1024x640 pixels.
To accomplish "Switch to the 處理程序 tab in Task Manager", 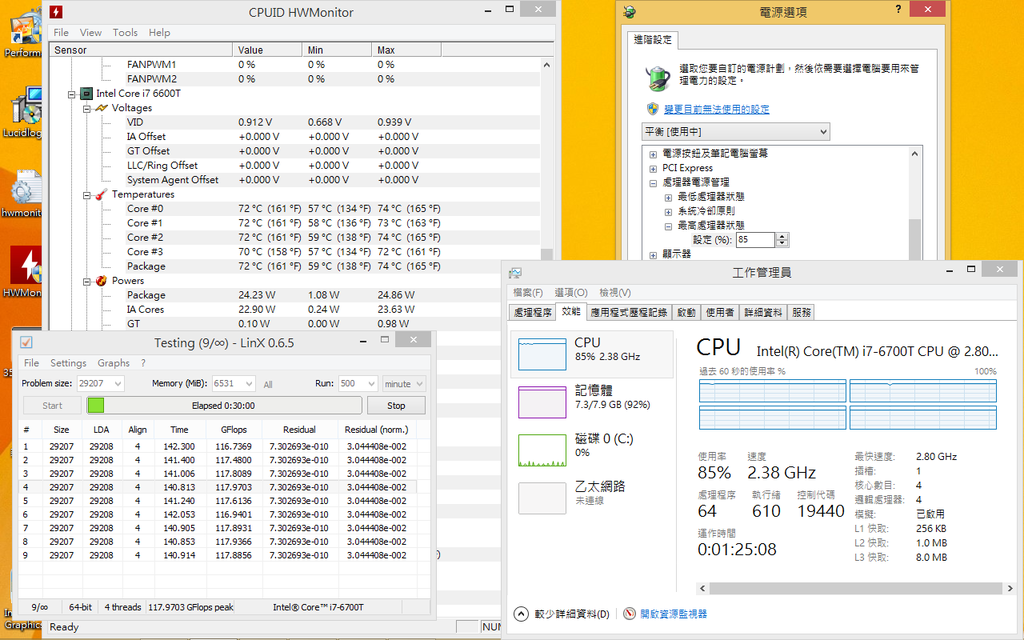I will point(532,312).
